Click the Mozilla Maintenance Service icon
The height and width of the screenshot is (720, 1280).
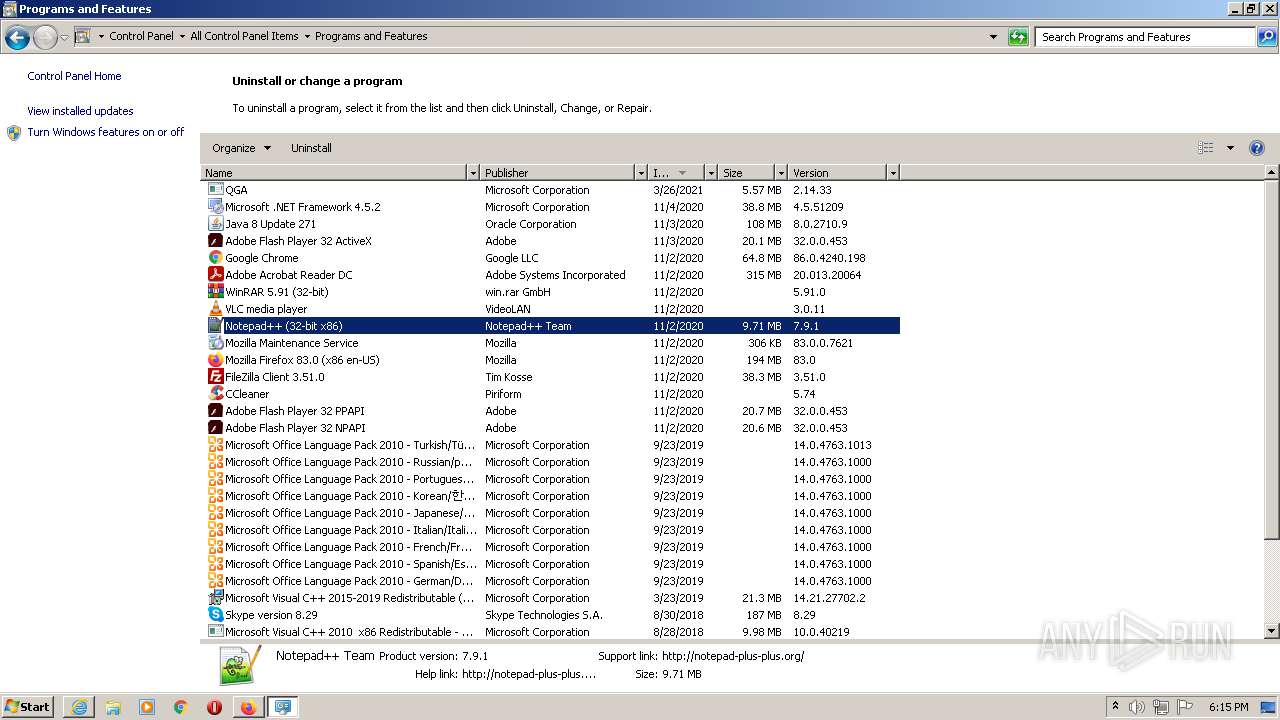pyautogui.click(x=215, y=343)
